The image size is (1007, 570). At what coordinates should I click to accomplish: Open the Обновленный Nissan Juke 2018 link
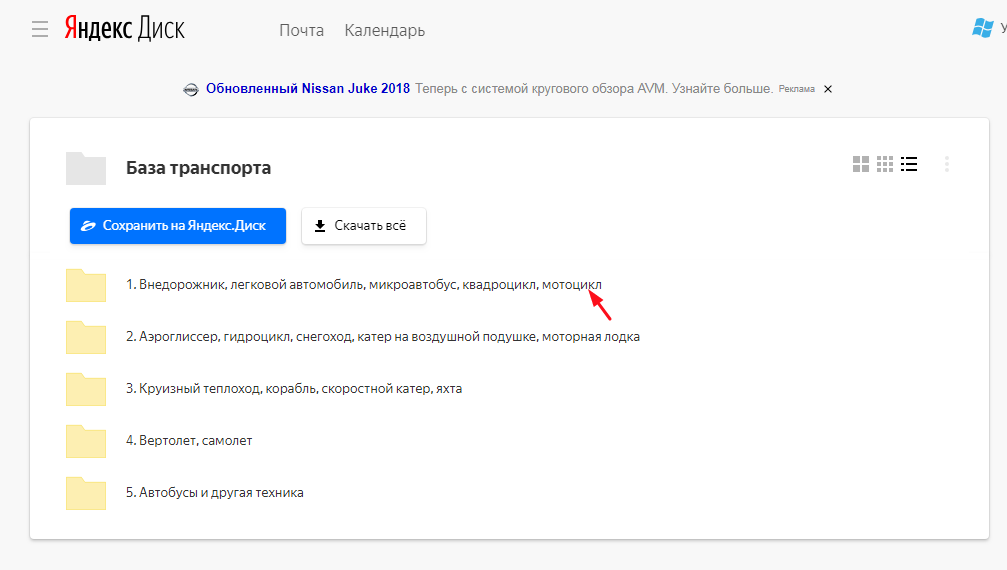coord(308,88)
